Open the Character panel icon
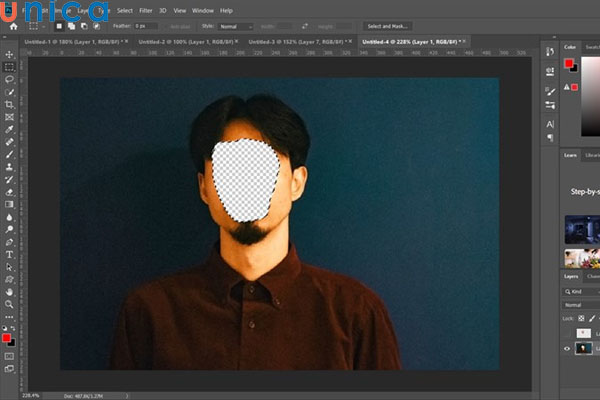The width and height of the screenshot is (600, 400). click(550, 124)
